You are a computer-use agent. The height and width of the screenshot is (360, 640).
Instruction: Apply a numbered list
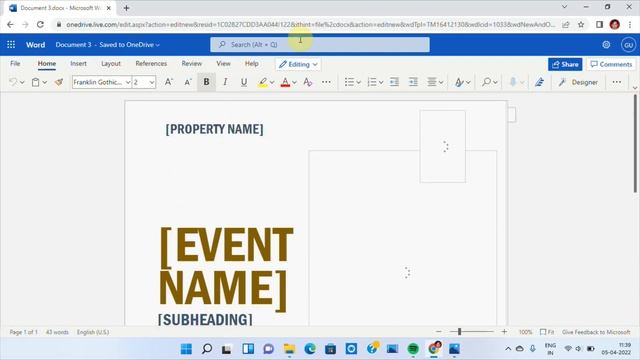pos(371,82)
